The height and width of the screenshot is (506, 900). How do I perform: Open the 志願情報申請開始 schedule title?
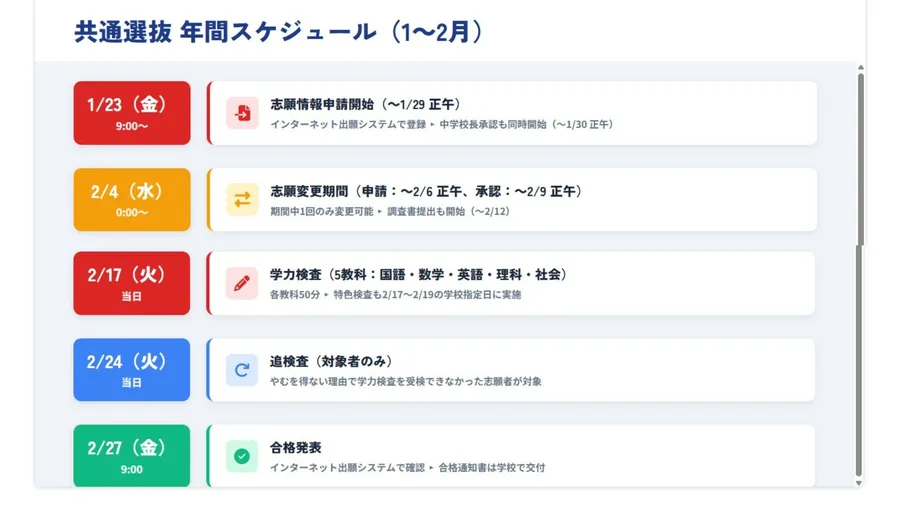365,104
